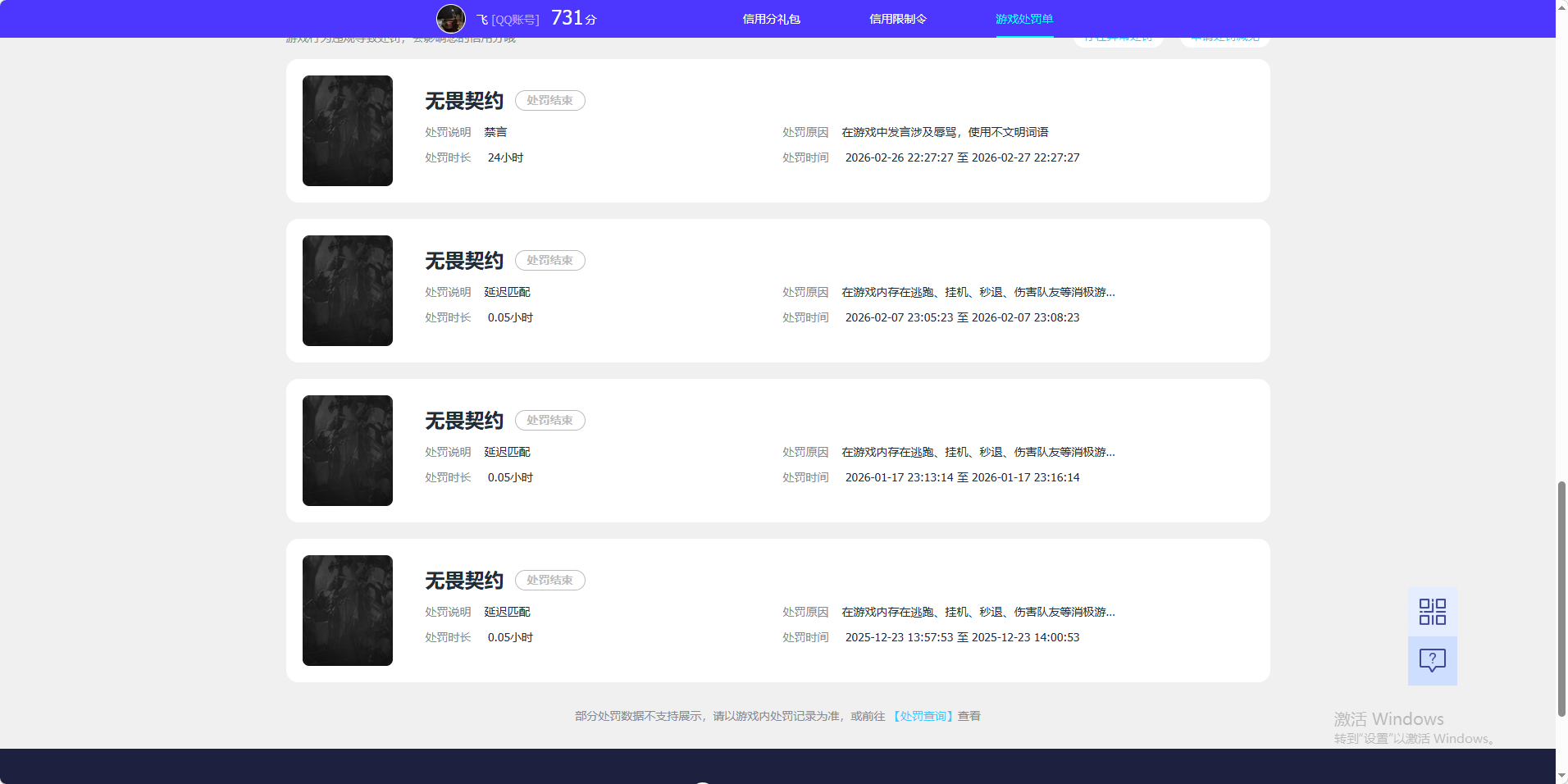Click the 无畏契约 title of the third card
This screenshot has height=784, width=1568.
(x=463, y=420)
